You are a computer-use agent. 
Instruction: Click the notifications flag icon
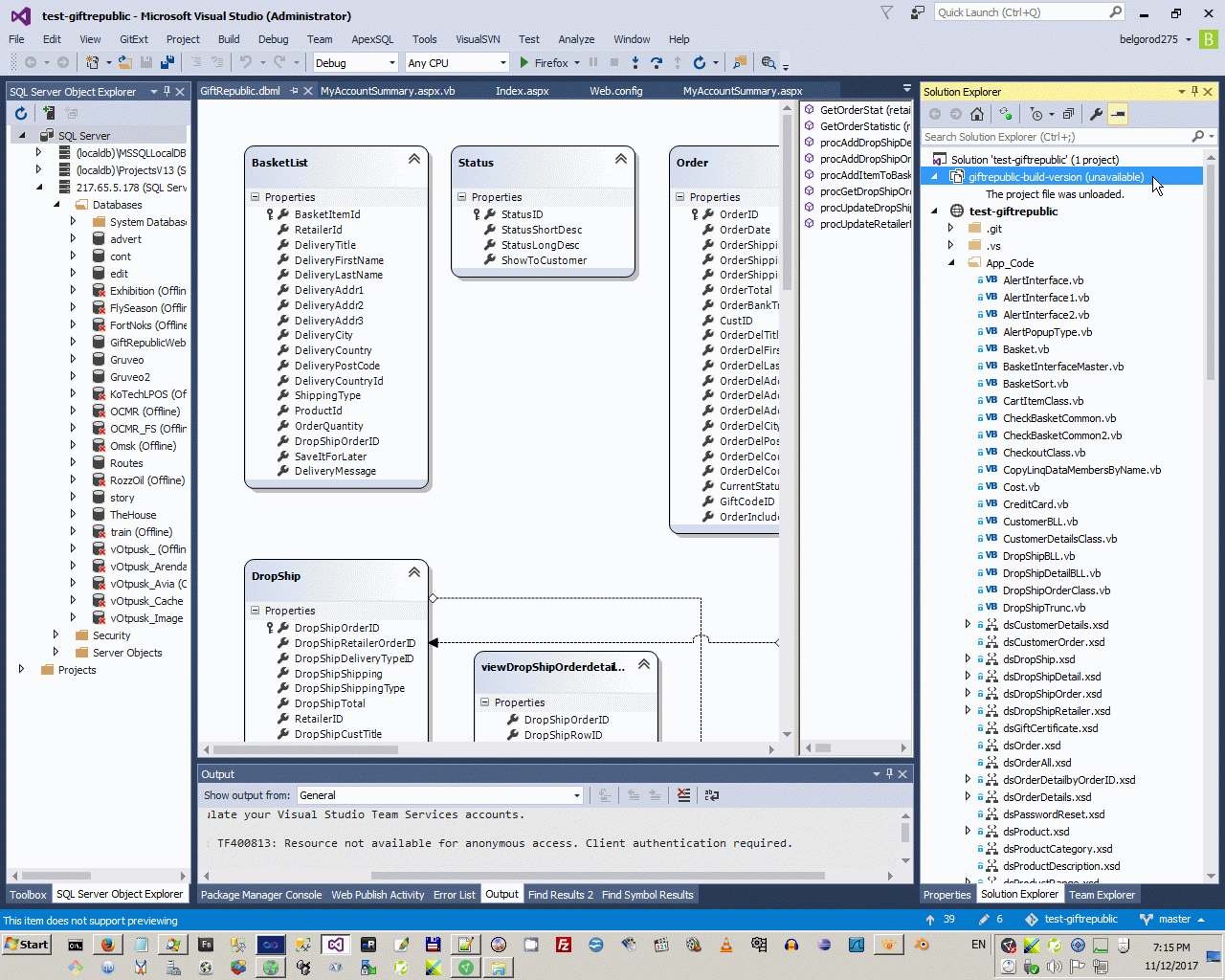click(887, 12)
